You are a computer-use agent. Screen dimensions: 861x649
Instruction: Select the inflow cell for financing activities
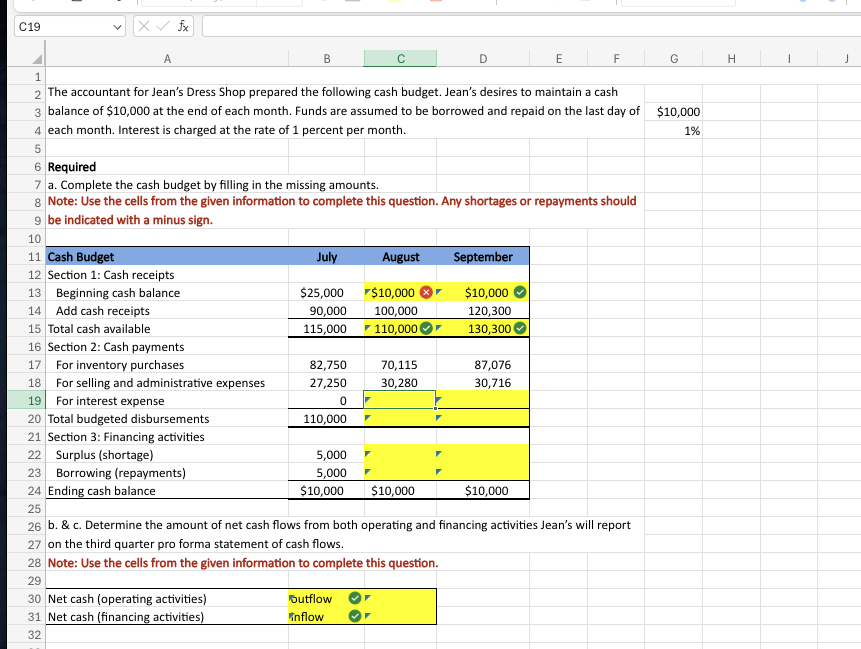tap(326, 617)
